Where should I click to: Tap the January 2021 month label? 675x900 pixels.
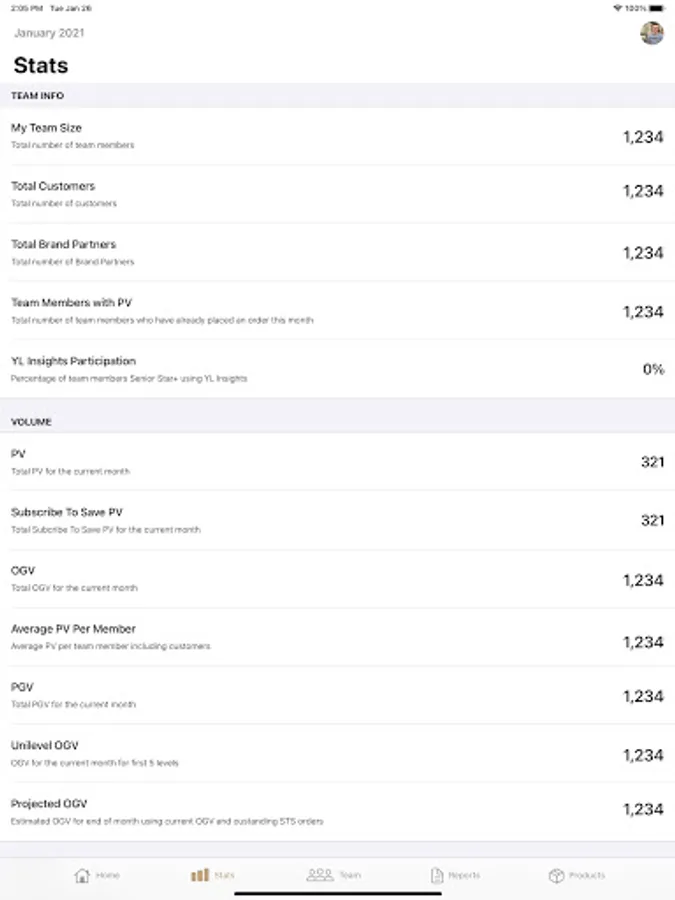click(x=49, y=33)
